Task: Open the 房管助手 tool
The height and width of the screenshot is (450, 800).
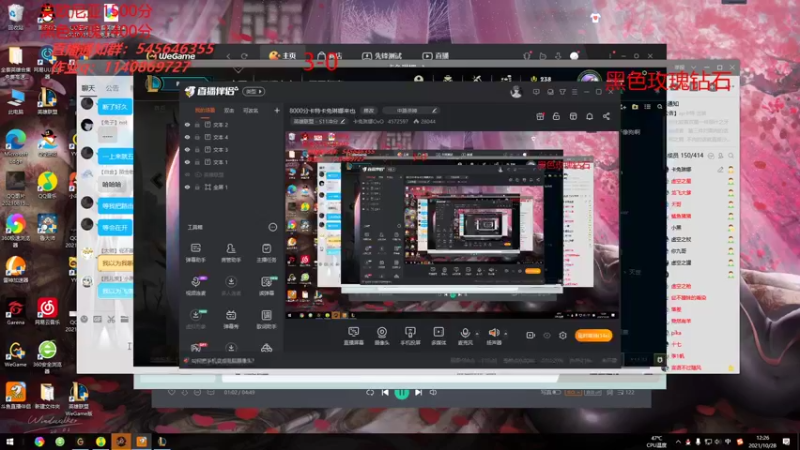Action: [x=231, y=252]
